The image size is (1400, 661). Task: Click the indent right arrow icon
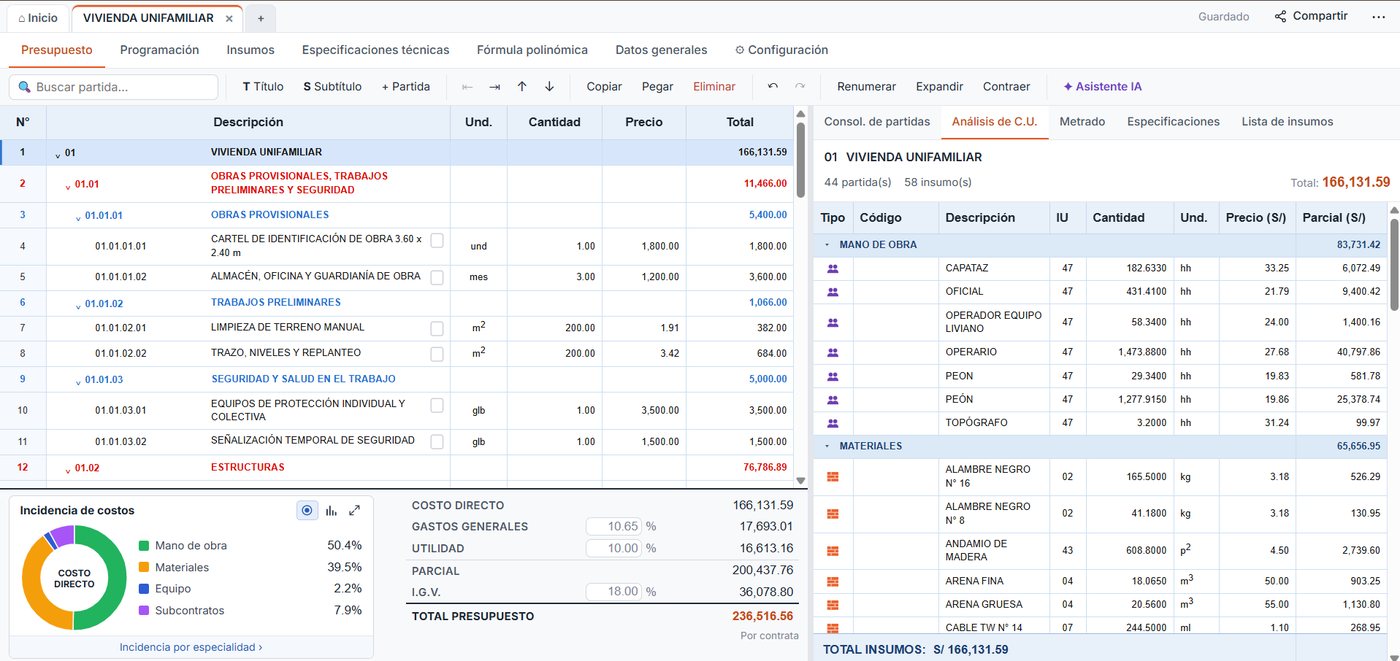tap(494, 87)
